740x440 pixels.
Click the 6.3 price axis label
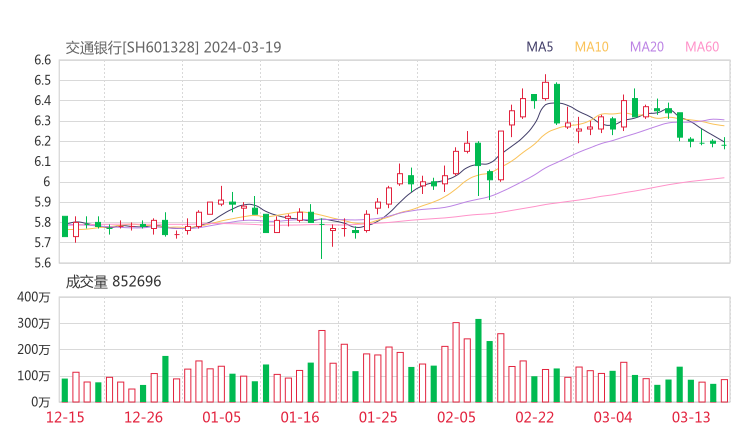pos(42,121)
